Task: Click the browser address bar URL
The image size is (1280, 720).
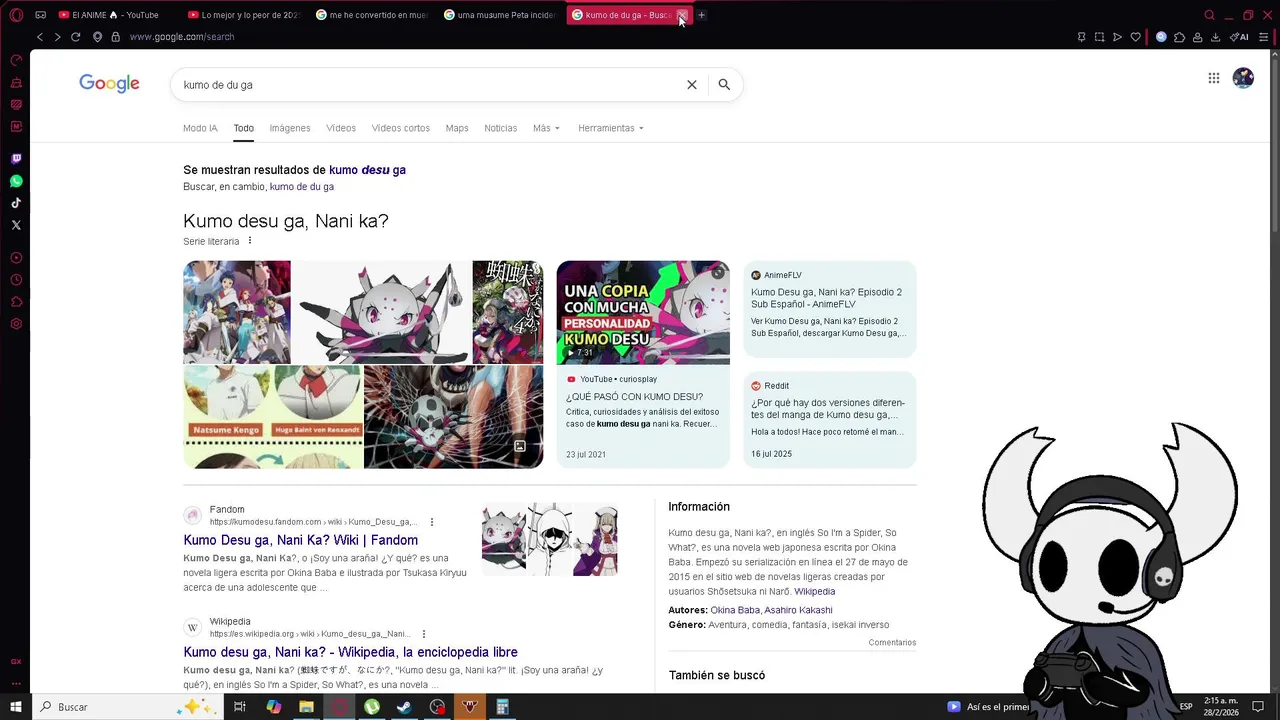Action: tap(181, 37)
